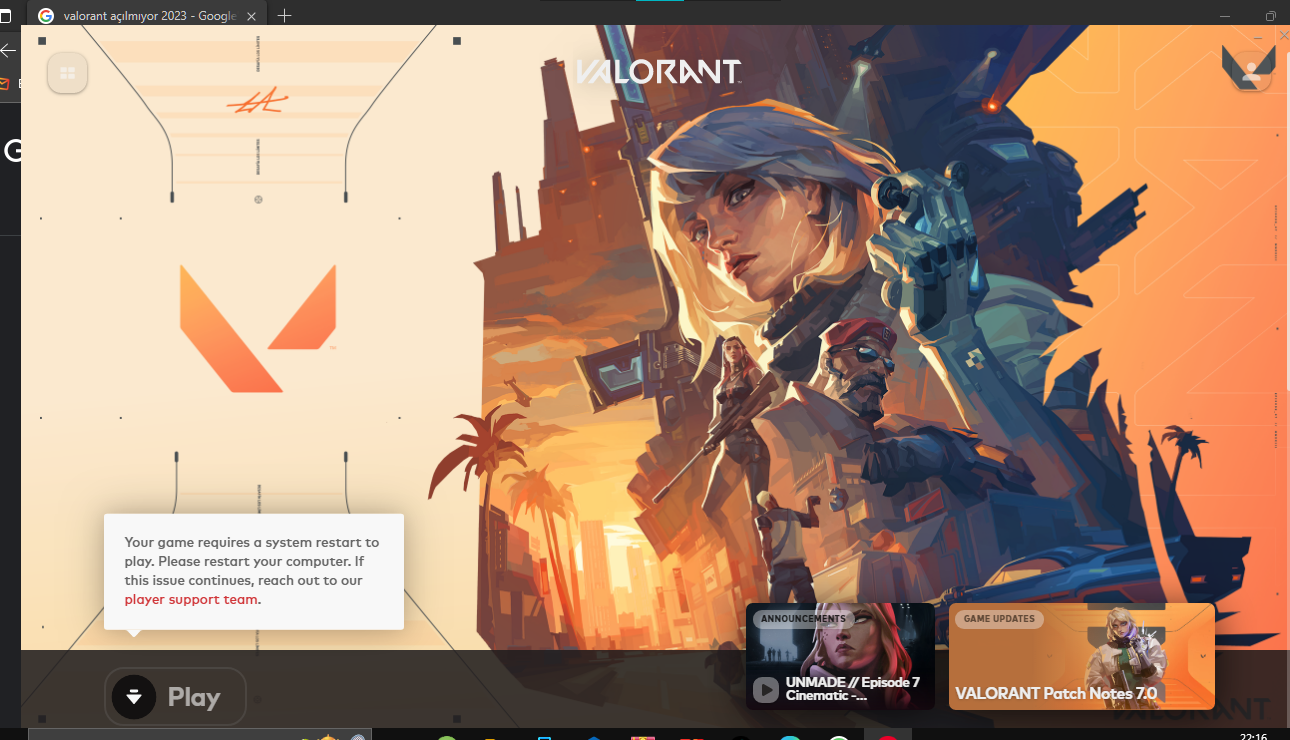Open the Riot Client grid menu icon
Image resolution: width=1290 pixels, height=740 pixels.
point(68,72)
